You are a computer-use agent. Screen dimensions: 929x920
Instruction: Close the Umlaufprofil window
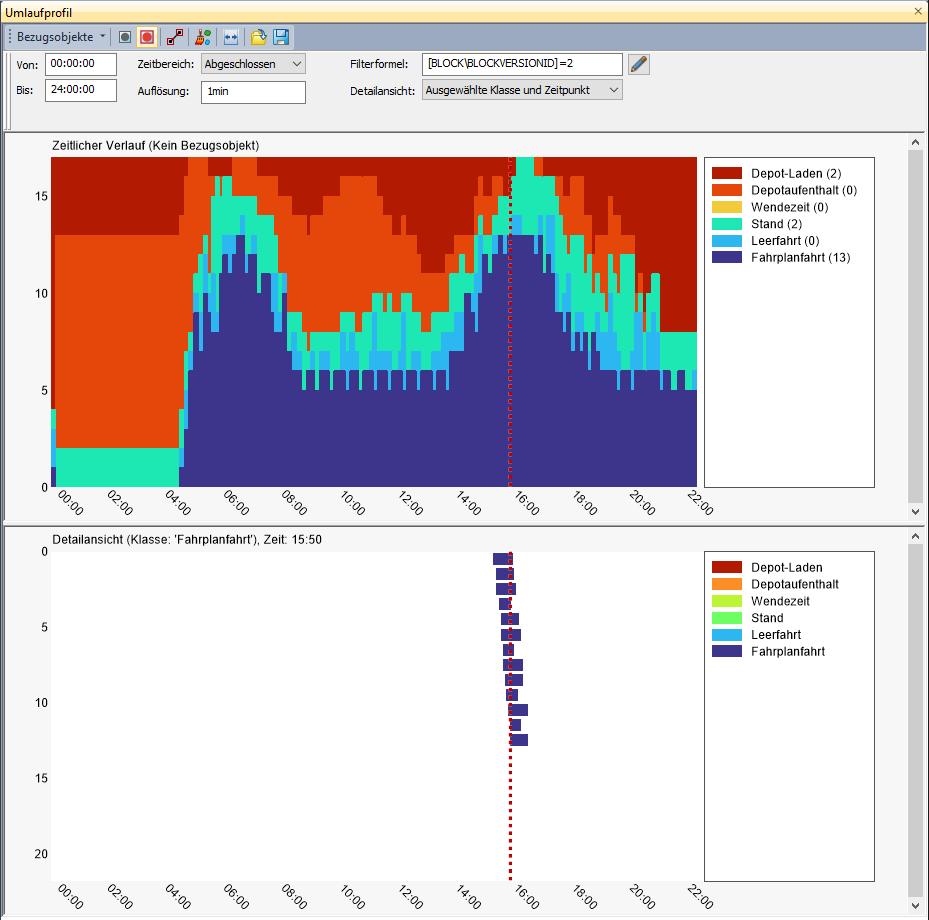point(918,11)
